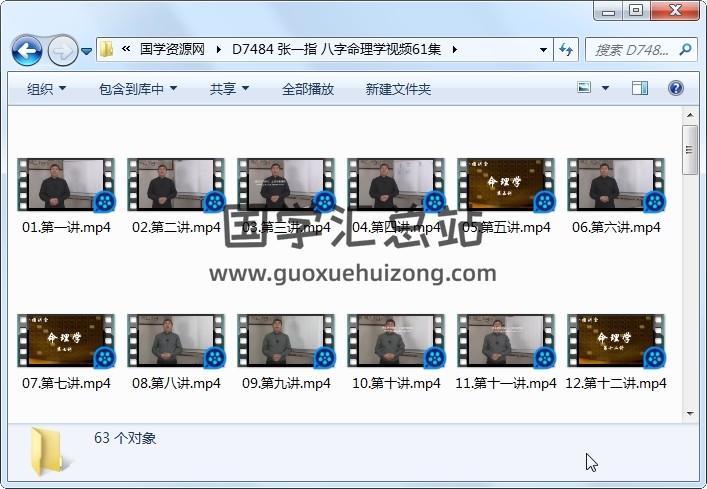Select the 01.第一讲.mp4 video thumbnail
Screen dimensions: 707x489
[66, 185]
